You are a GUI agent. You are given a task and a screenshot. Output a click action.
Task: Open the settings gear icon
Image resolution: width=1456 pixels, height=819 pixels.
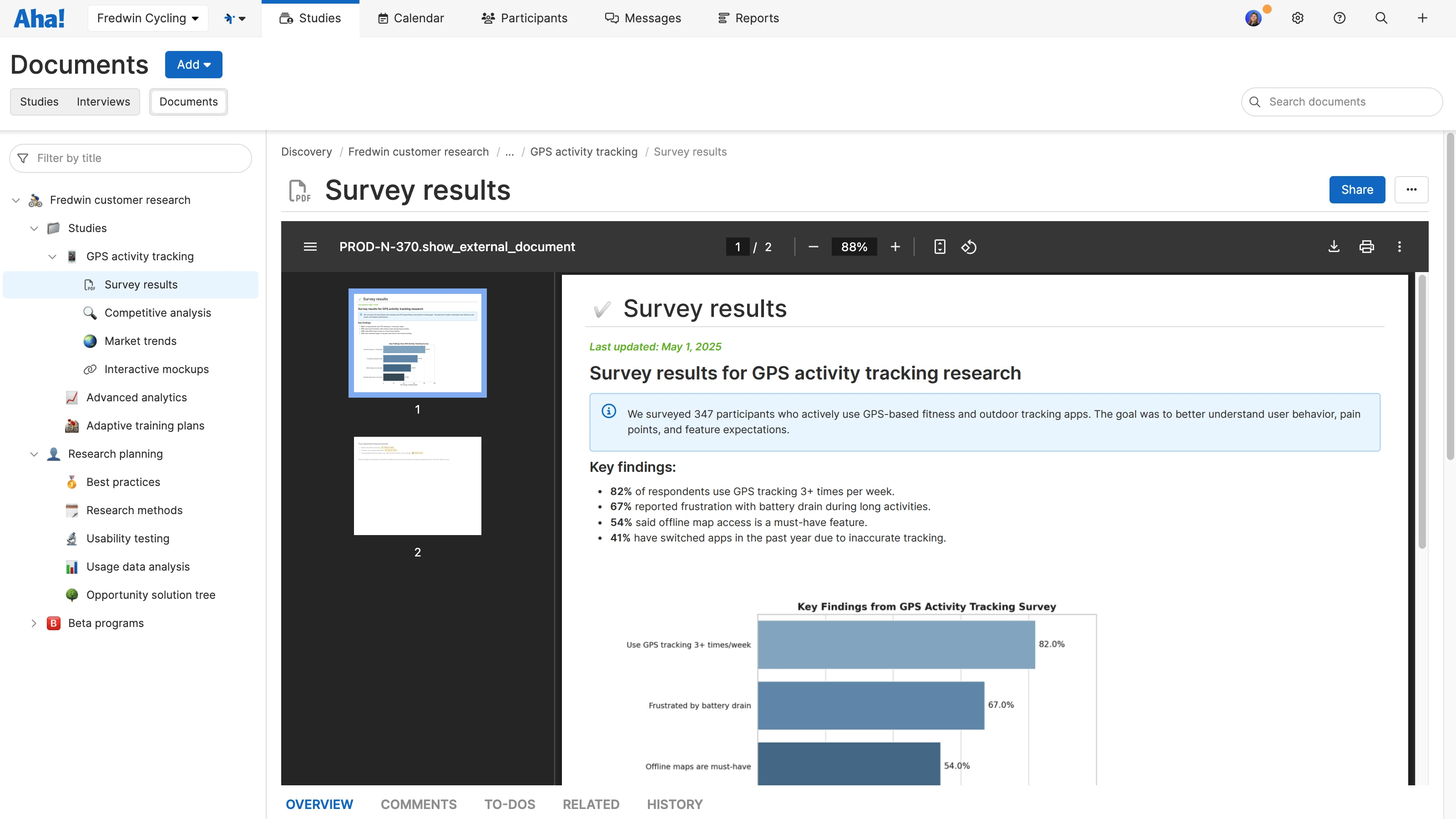coord(1298,18)
